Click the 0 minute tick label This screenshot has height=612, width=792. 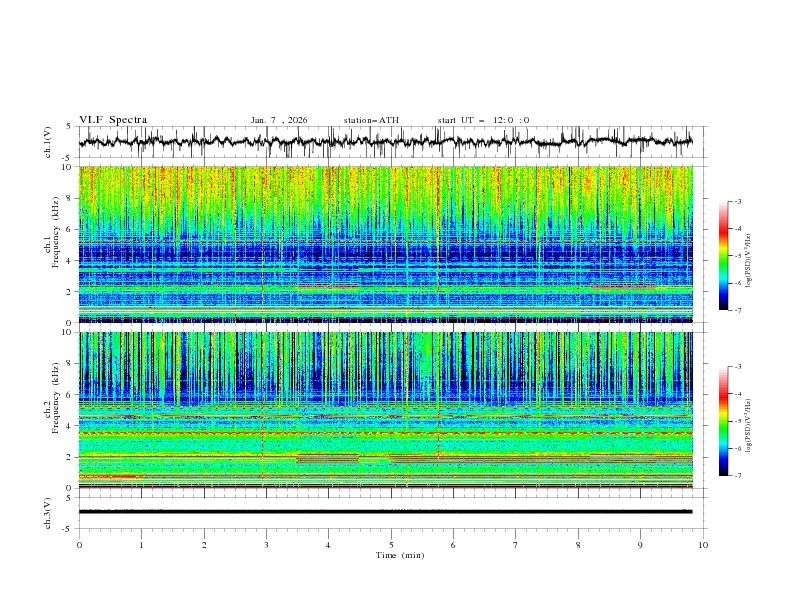(x=79, y=545)
